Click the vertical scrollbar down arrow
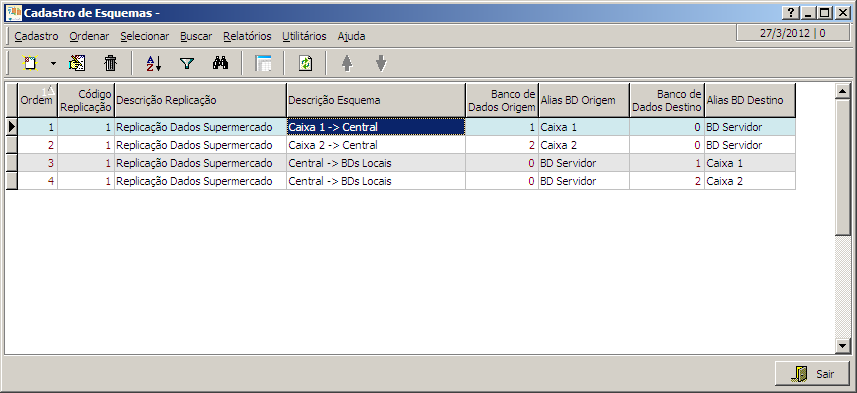This screenshot has height=393, width=857. [843, 345]
